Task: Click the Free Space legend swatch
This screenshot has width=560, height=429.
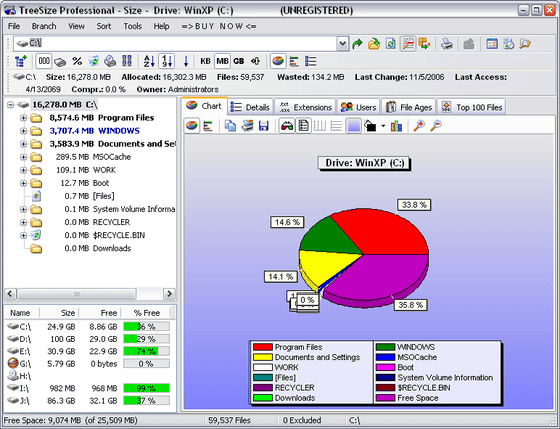Action: (x=385, y=398)
